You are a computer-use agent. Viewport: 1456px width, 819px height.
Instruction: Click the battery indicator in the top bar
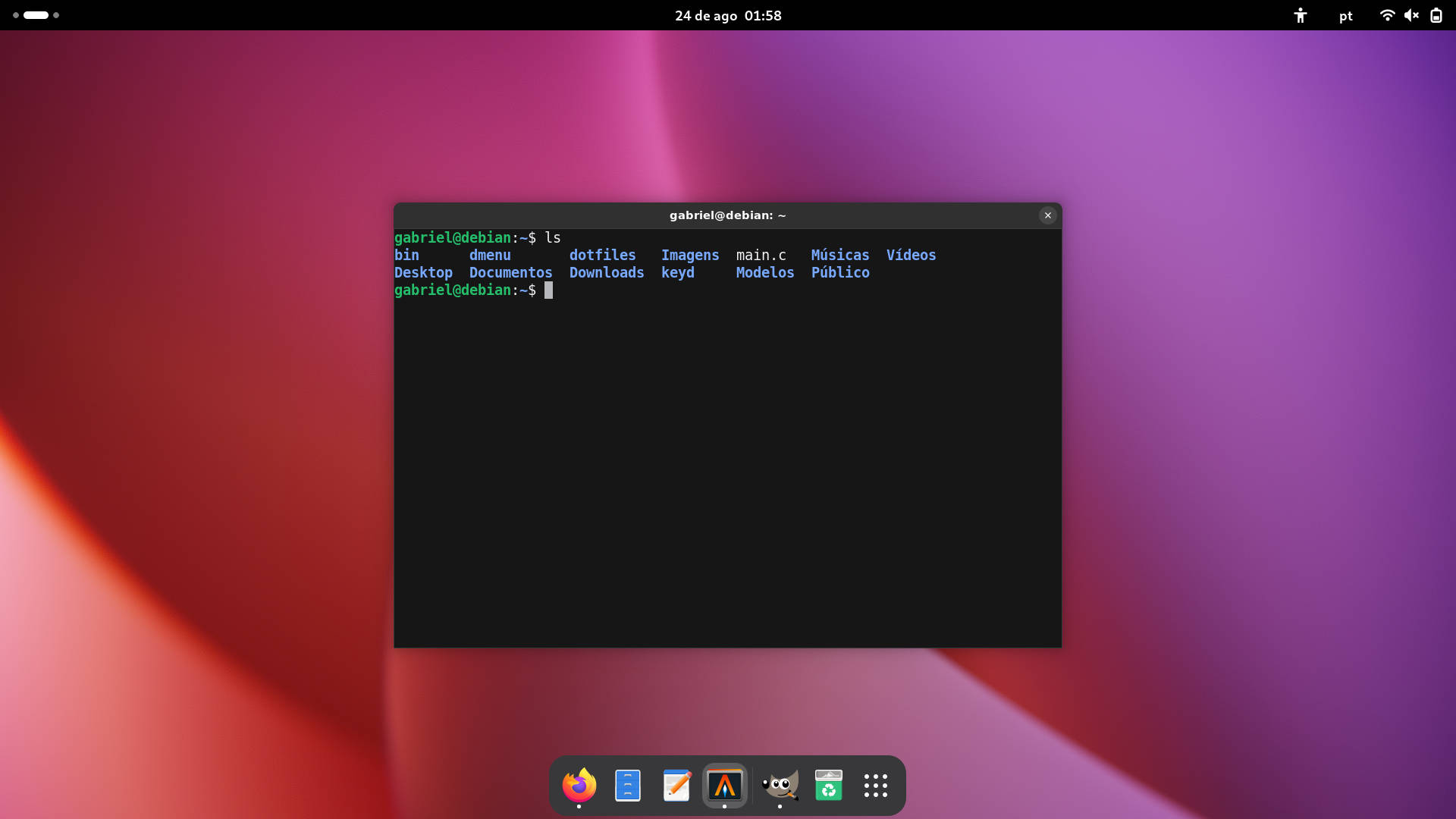[1436, 15]
